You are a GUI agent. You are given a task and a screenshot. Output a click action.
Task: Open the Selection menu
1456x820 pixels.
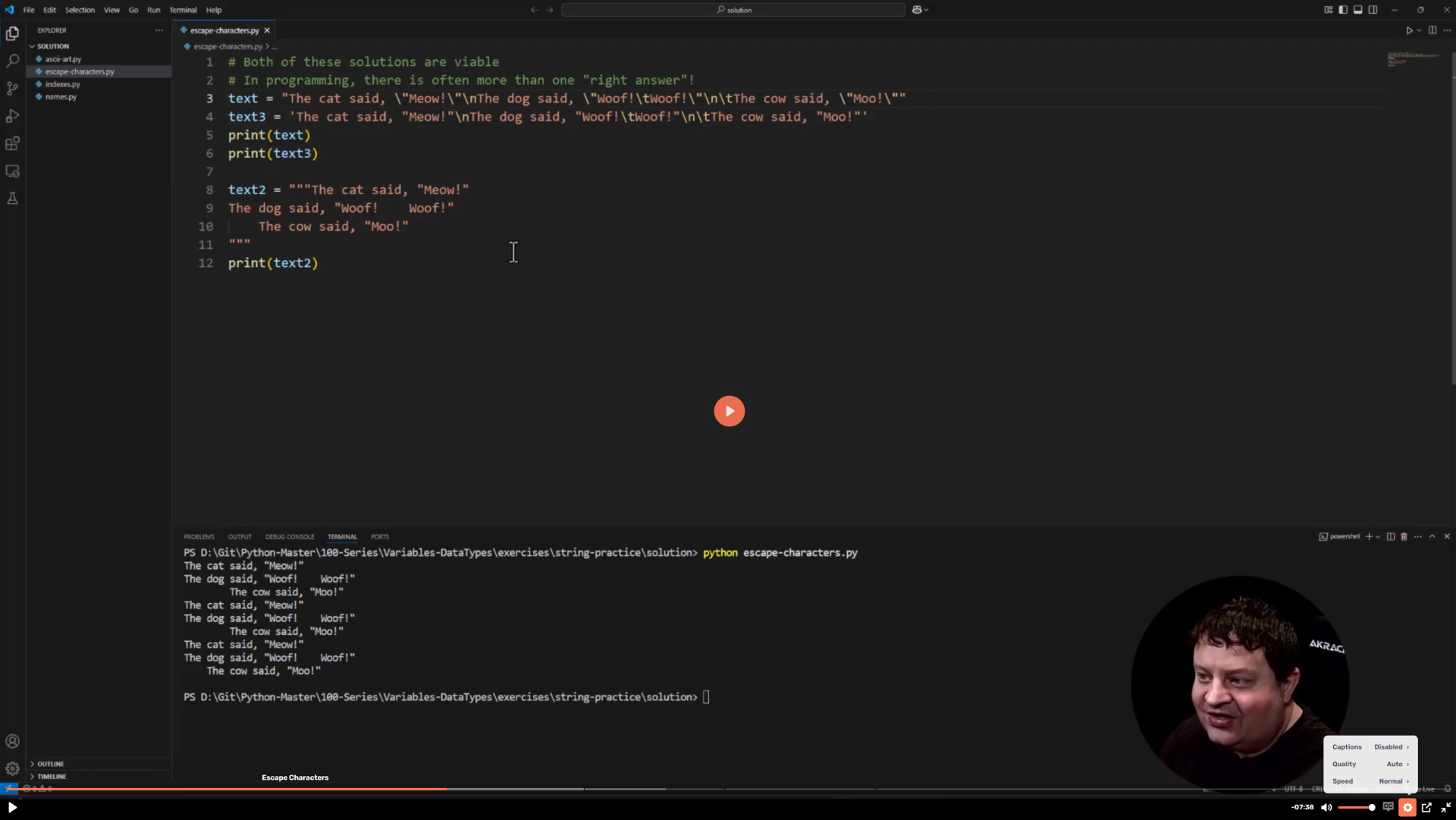pos(80,10)
